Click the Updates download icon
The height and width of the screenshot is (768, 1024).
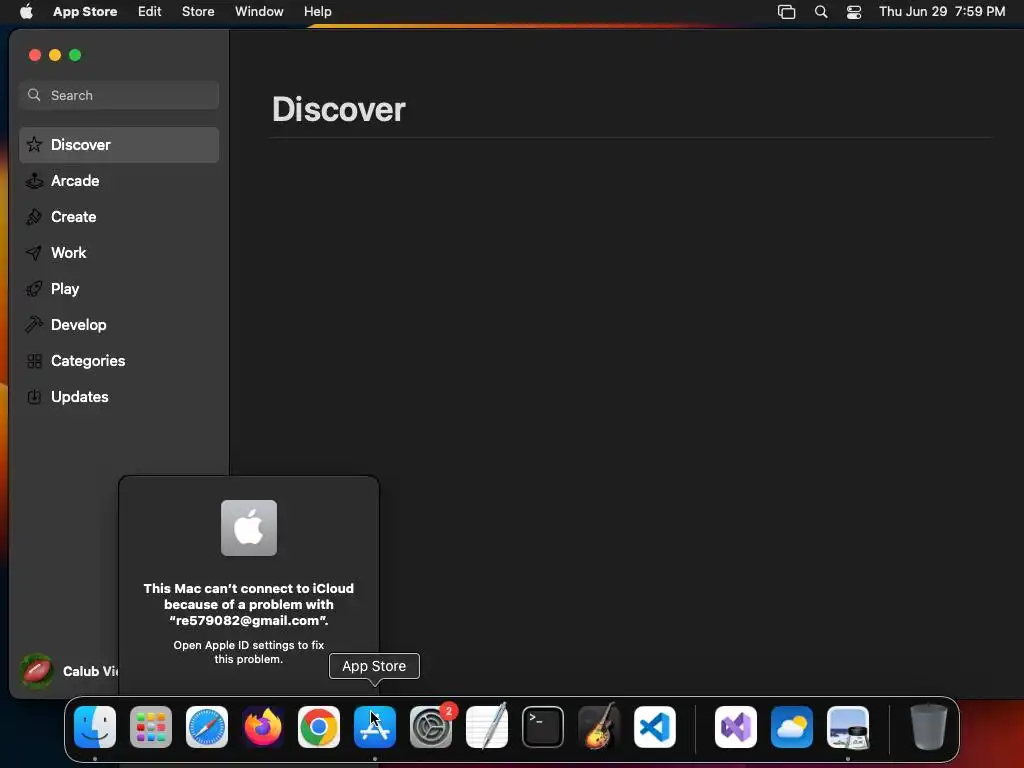[34, 396]
